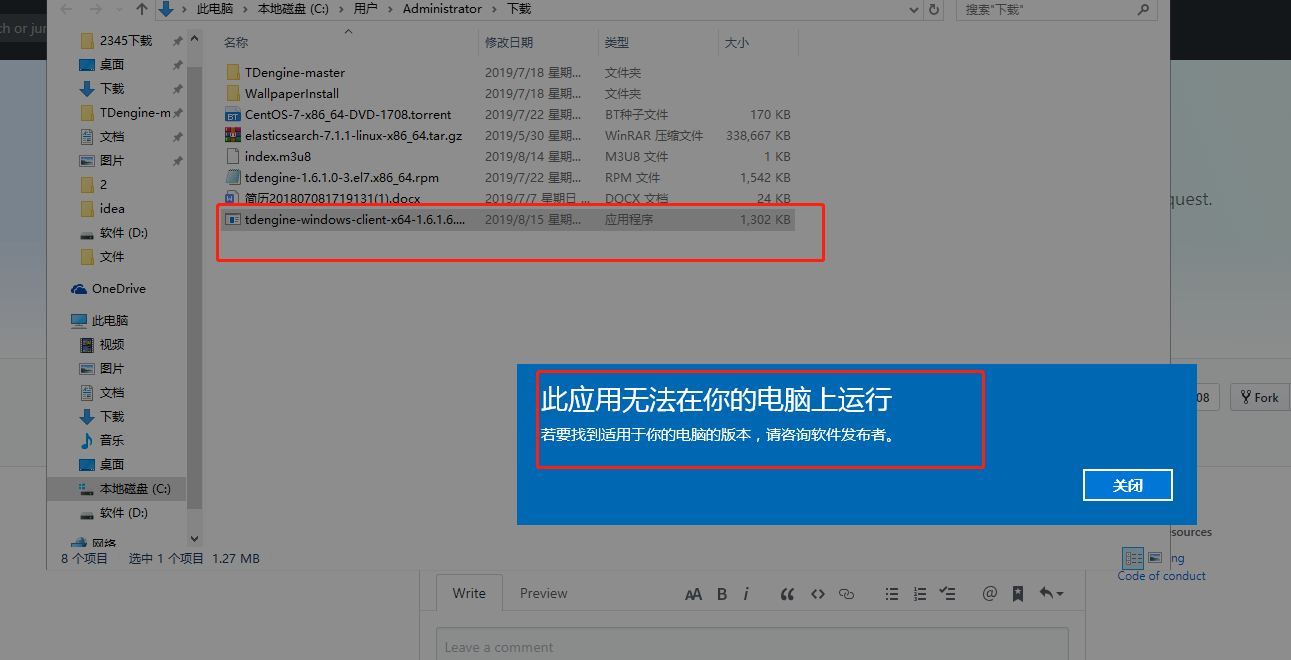The width and height of the screenshot is (1291, 660).
Task: Switch to the Write tab on GitHub
Action: 469,593
